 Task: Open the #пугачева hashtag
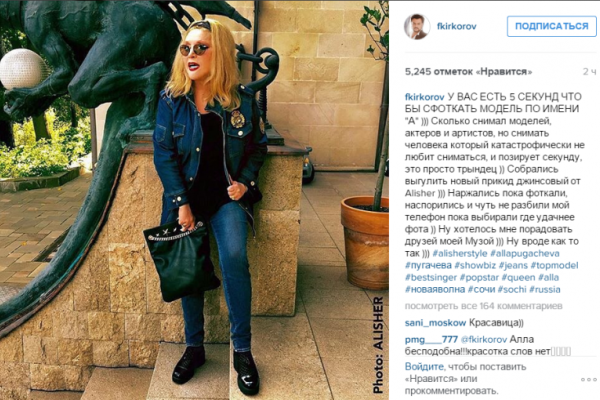tap(428, 265)
